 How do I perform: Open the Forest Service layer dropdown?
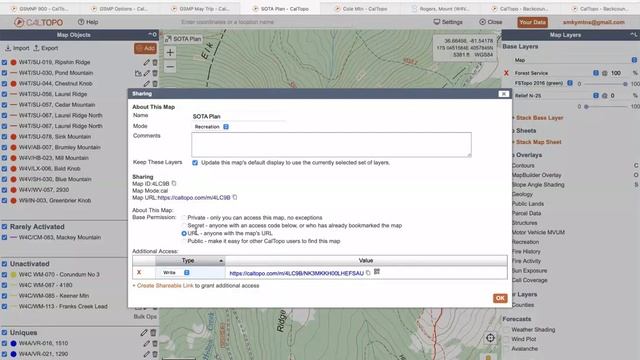click(x=596, y=73)
